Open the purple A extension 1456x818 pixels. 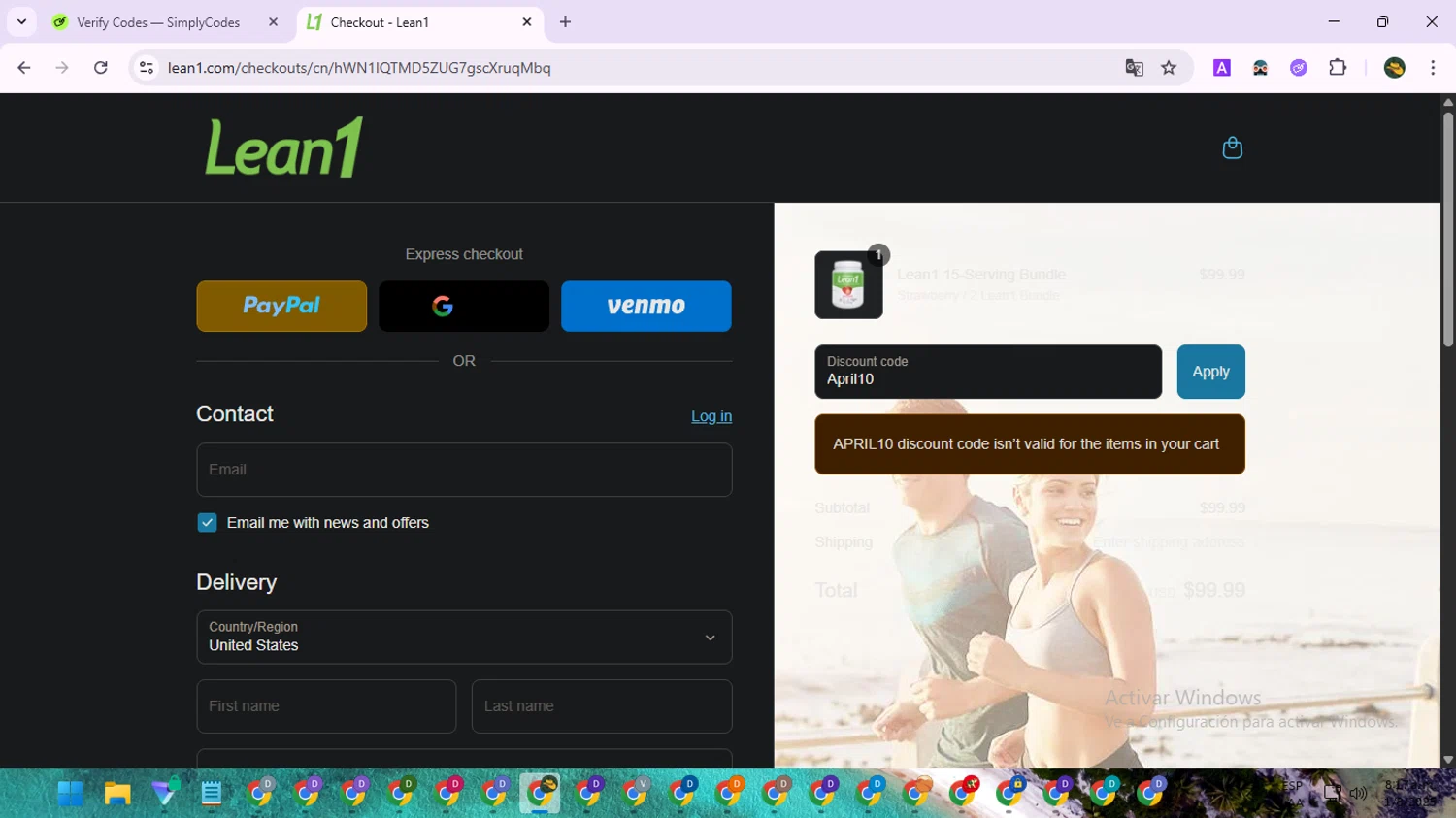click(1222, 68)
